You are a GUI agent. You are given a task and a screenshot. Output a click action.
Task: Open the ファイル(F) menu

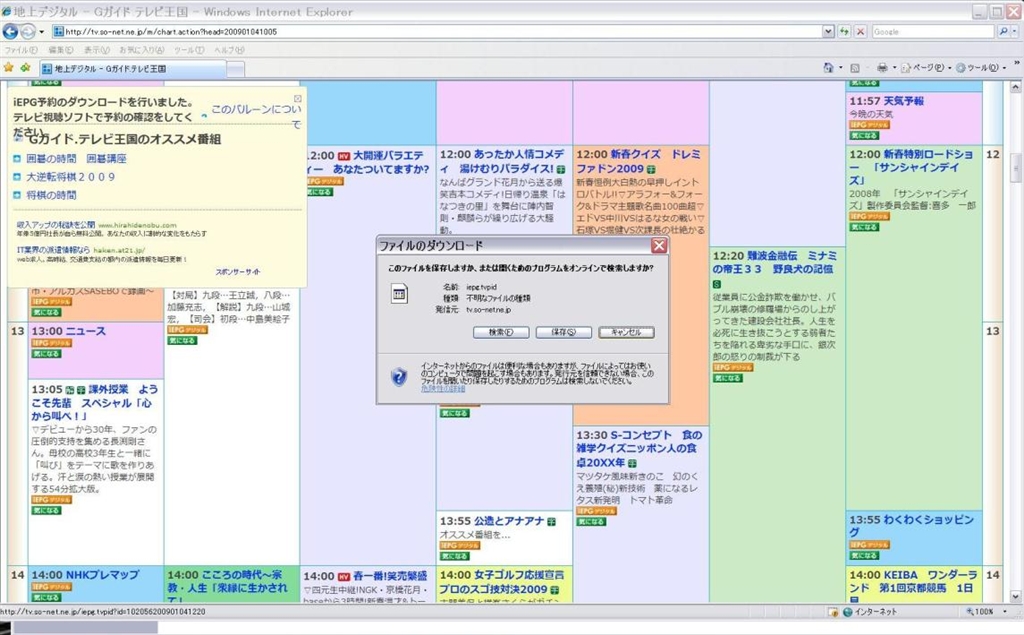pyautogui.click(x=21, y=50)
